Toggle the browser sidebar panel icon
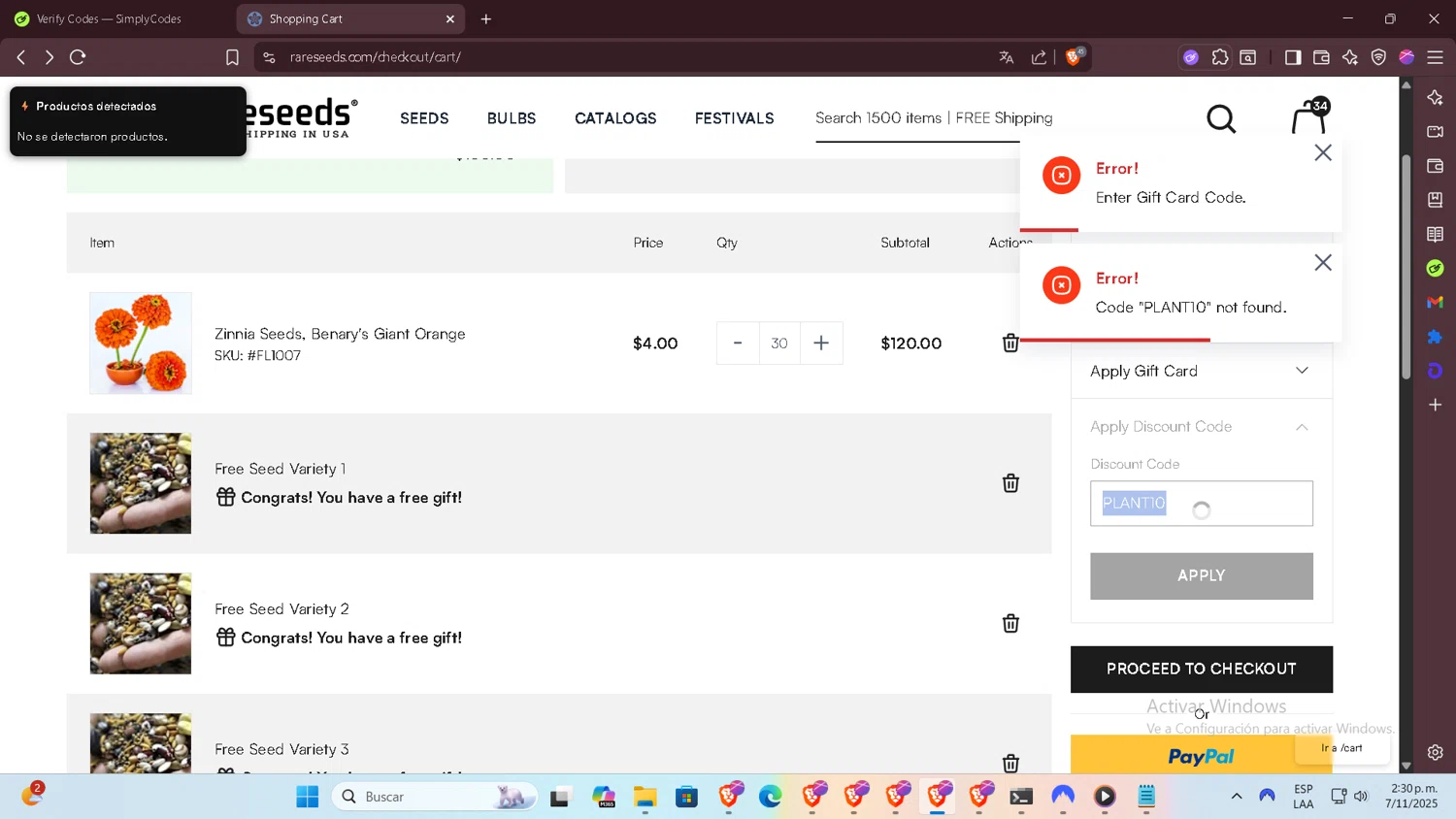The image size is (1456, 819). click(x=1292, y=57)
